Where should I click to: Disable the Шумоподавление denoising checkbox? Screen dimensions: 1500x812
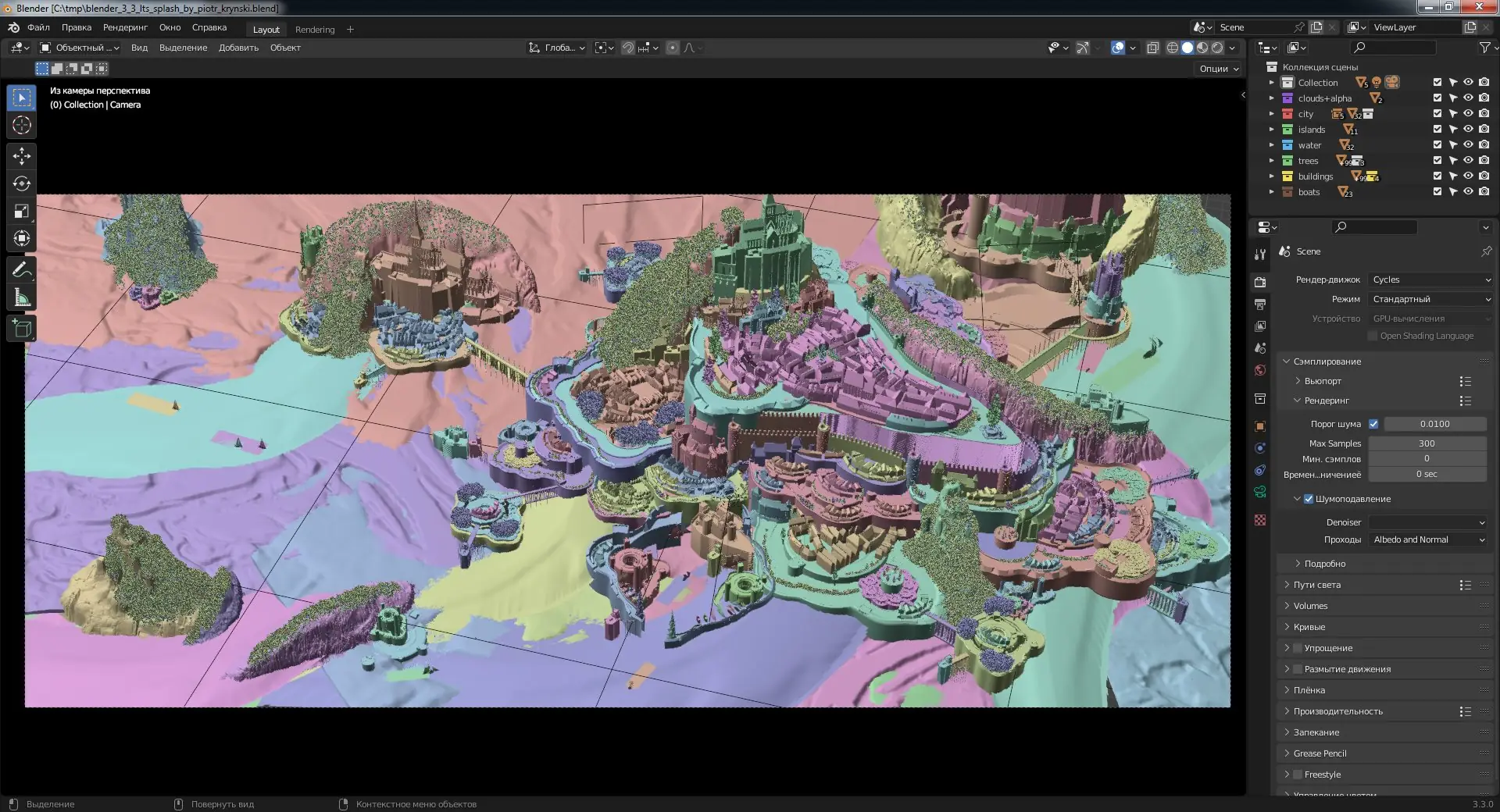[x=1309, y=499]
